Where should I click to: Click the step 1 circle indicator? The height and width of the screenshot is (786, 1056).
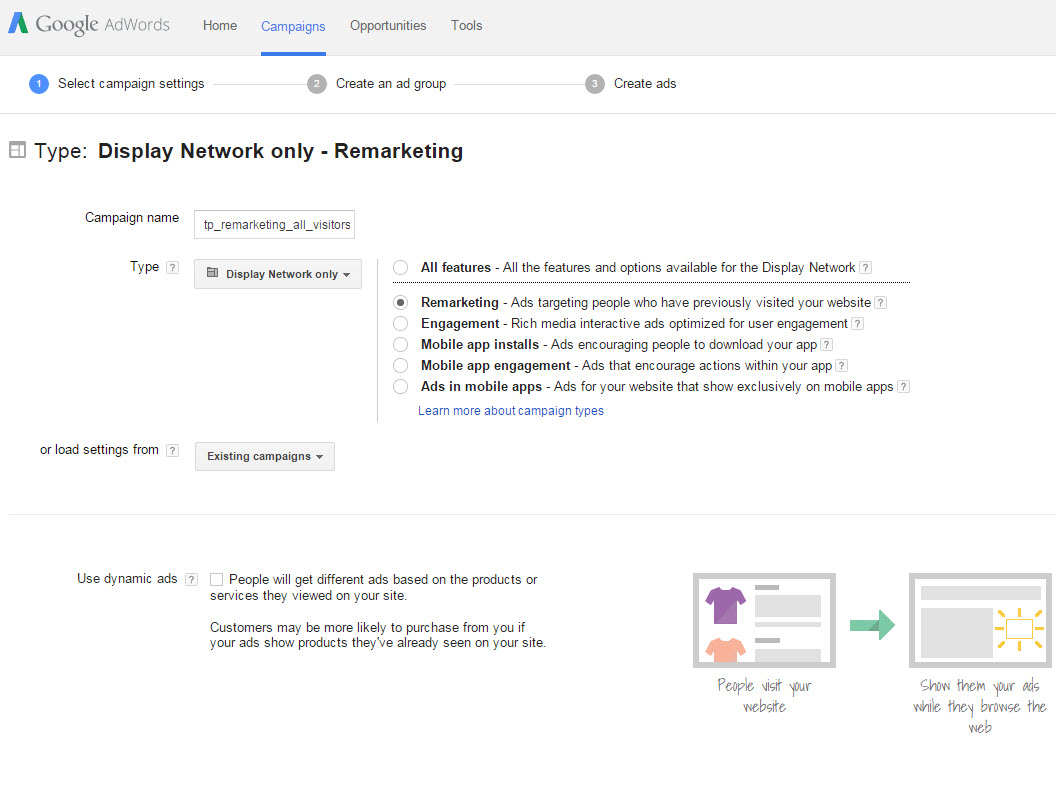click(x=38, y=84)
